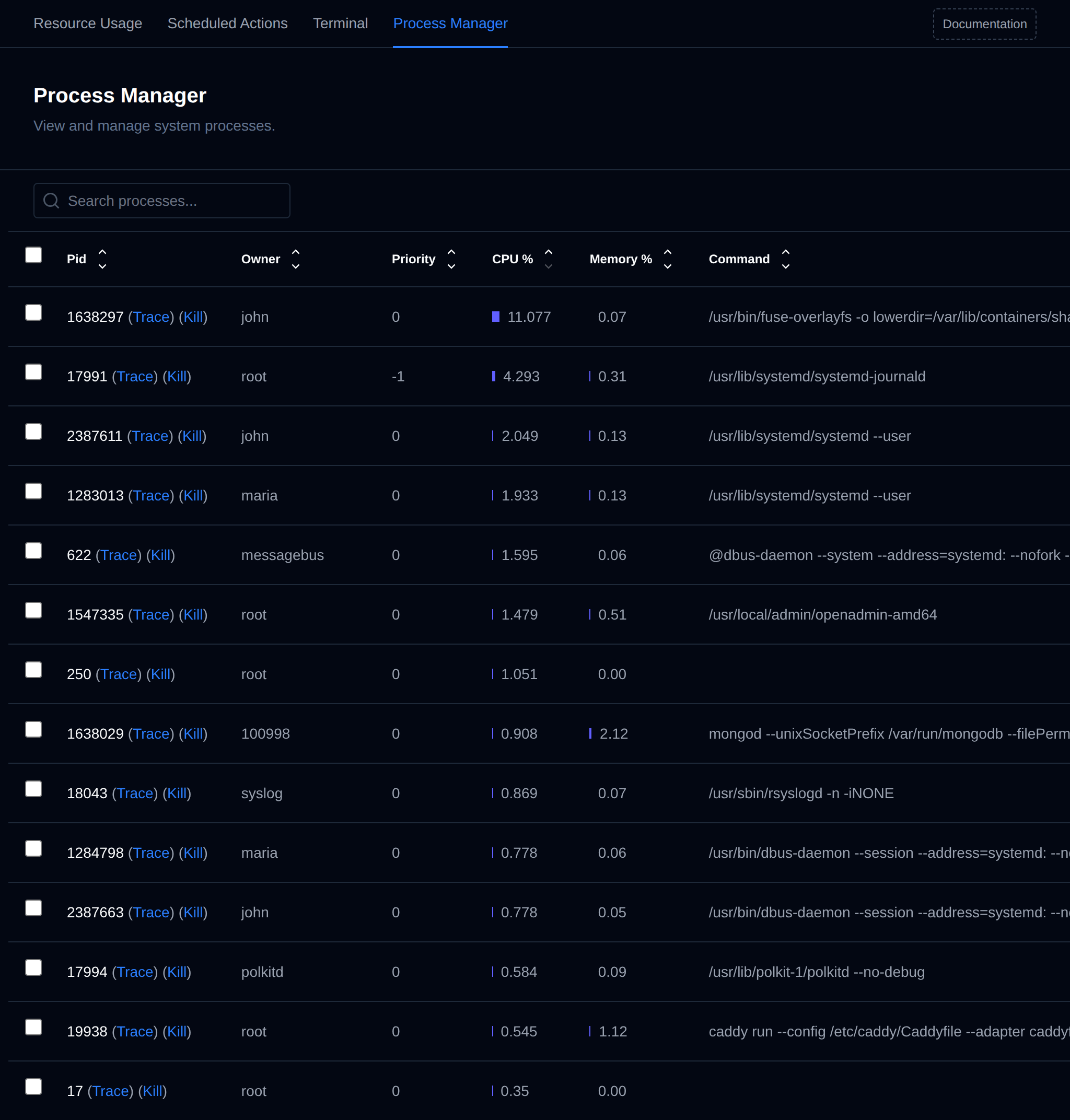The height and width of the screenshot is (1120, 1070).
Task: Check the box for process 1284798
Action: click(33, 848)
